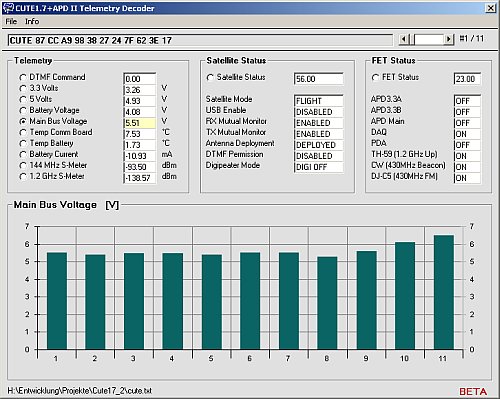Select 144 MHz S-Meter radio button
This screenshot has width=500, height=399.
pyautogui.click(x=23, y=165)
